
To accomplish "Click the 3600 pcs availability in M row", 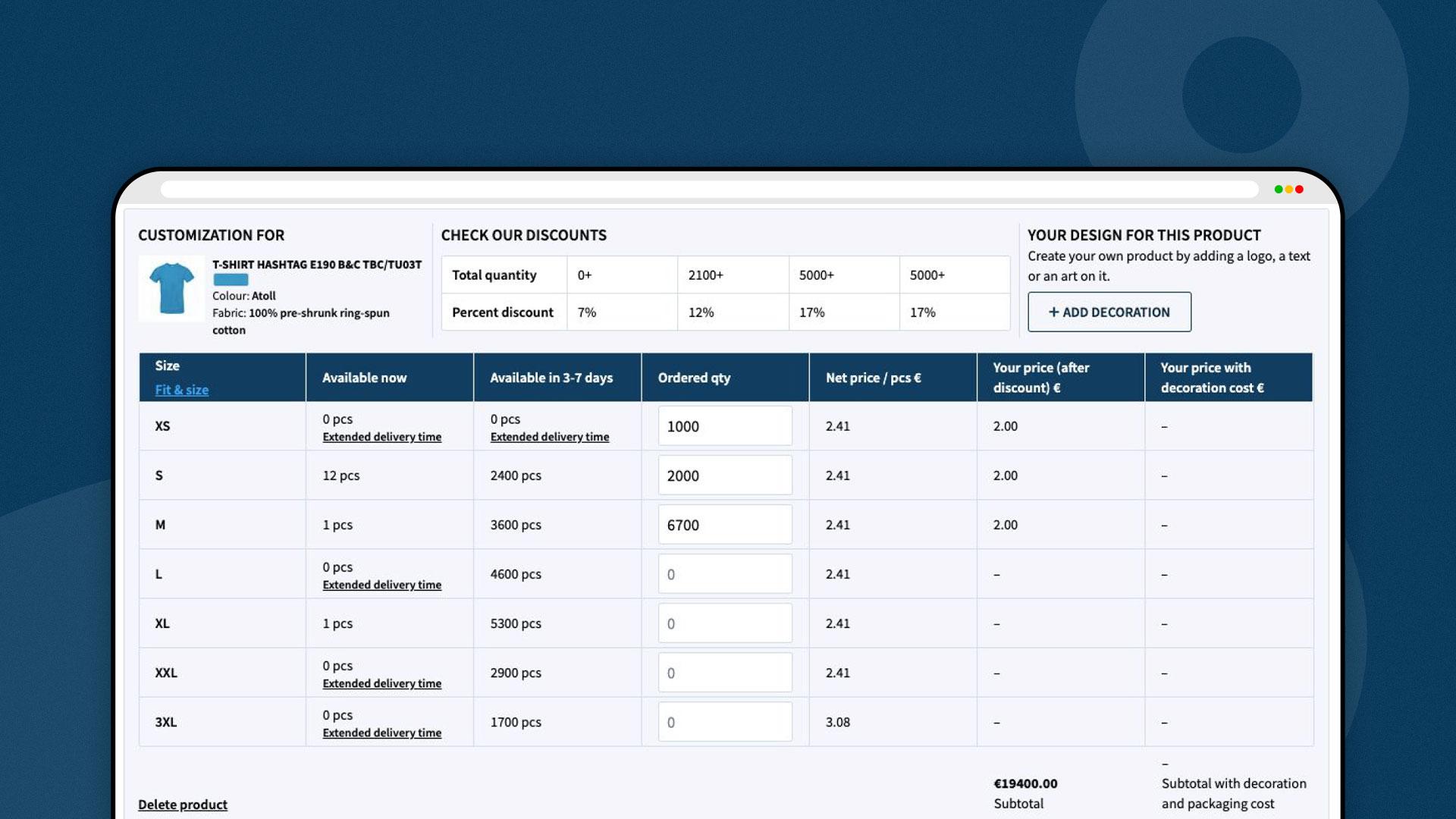I will (516, 525).
